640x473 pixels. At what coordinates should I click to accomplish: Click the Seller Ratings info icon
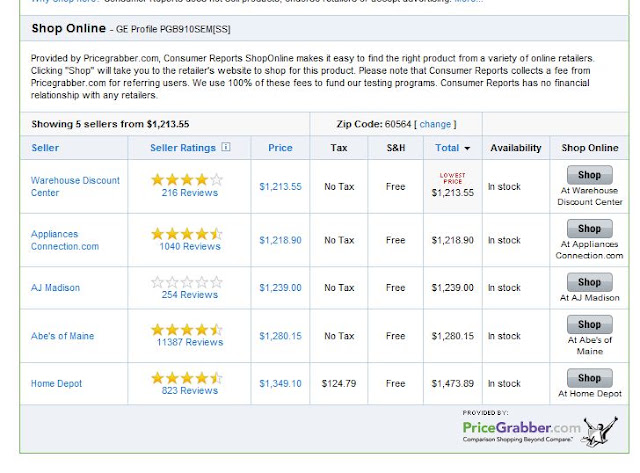coord(226,147)
